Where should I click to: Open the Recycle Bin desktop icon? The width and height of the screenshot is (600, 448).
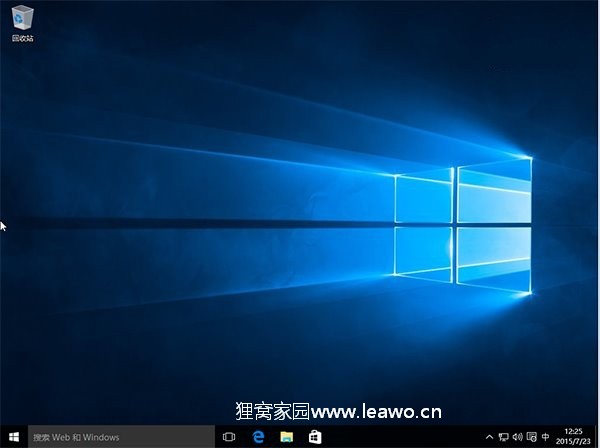(x=23, y=23)
